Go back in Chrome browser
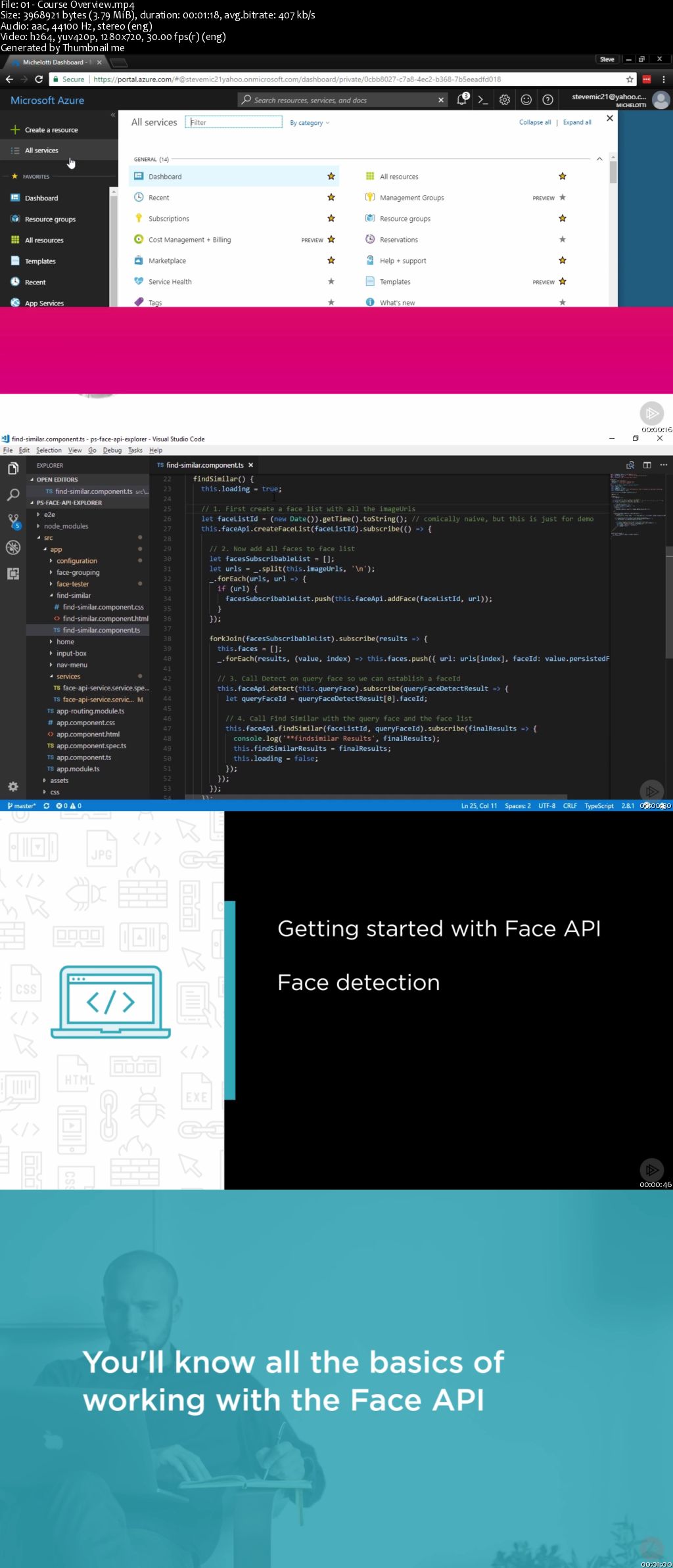Image resolution: width=673 pixels, height=1568 pixels. point(9,79)
